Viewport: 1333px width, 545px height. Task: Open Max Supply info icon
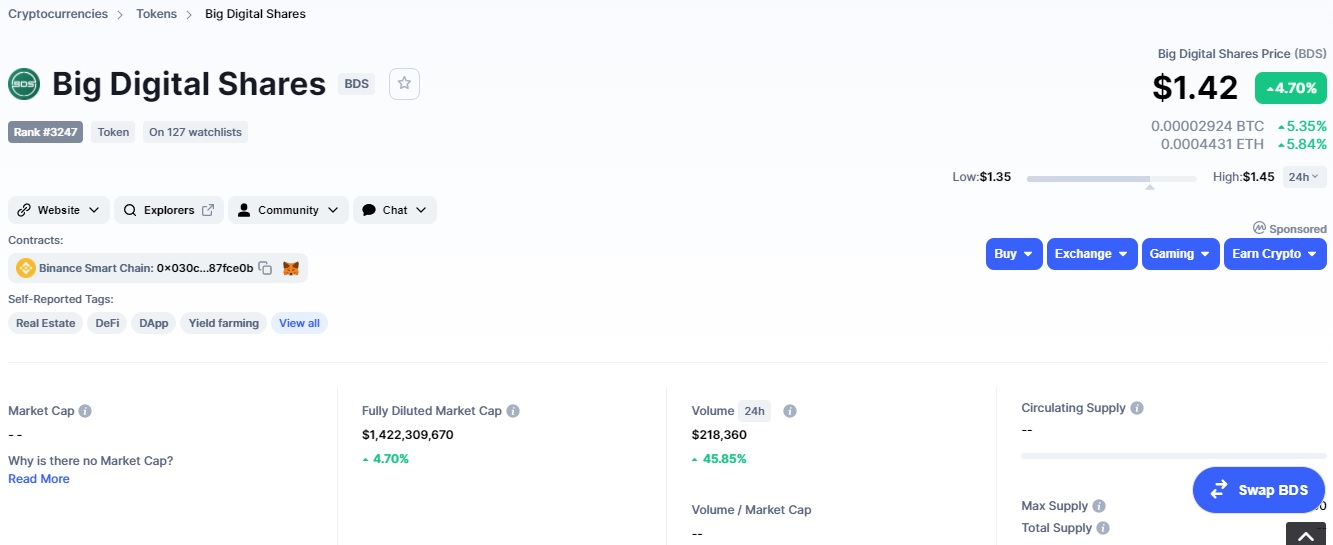1099,506
